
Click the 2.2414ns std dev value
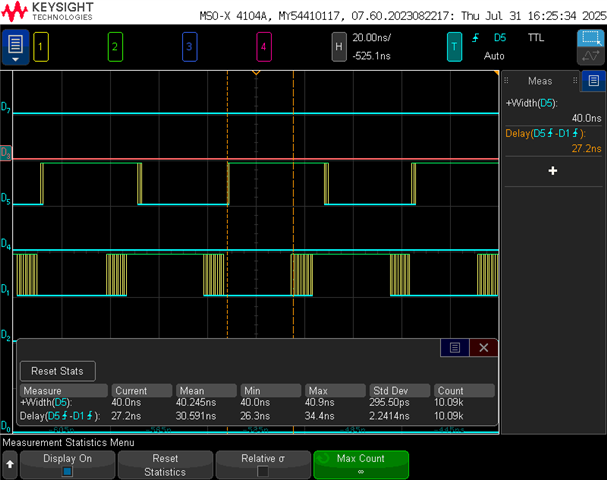tap(389, 416)
